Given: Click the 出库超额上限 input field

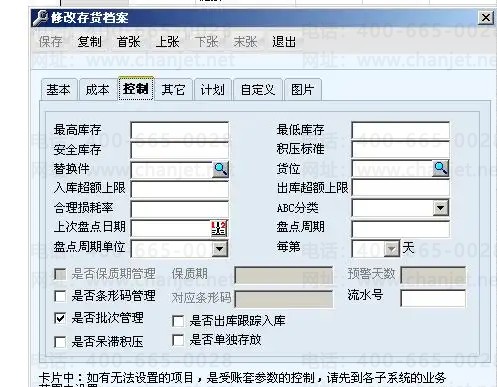Looking at the screenshot, I should (400, 188).
